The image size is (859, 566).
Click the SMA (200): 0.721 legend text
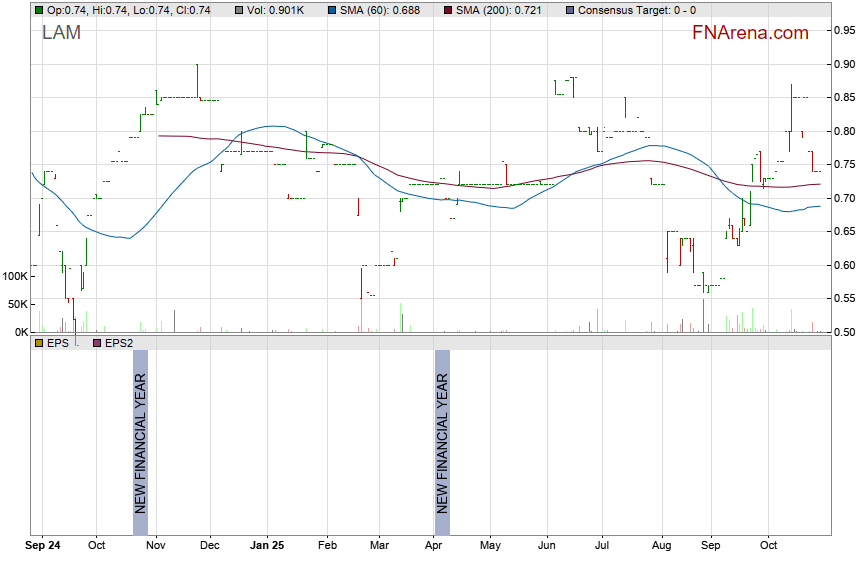click(498, 10)
